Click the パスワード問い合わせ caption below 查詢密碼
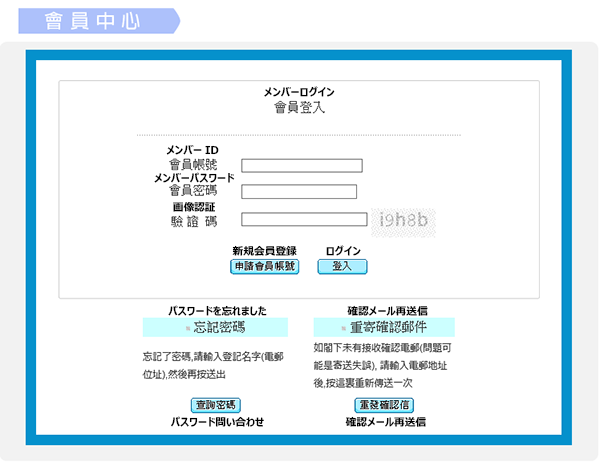 tap(216, 422)
